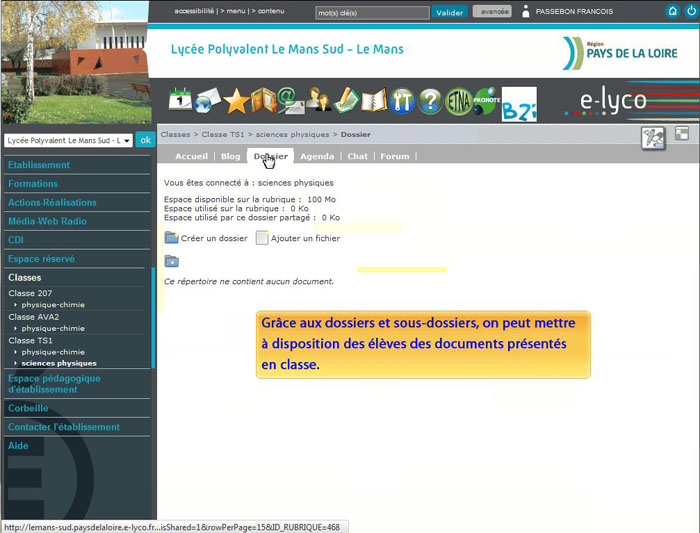This screenshot has width=700, height=533.
Task: Click the avancée search button
Action: tap(492, 12)
